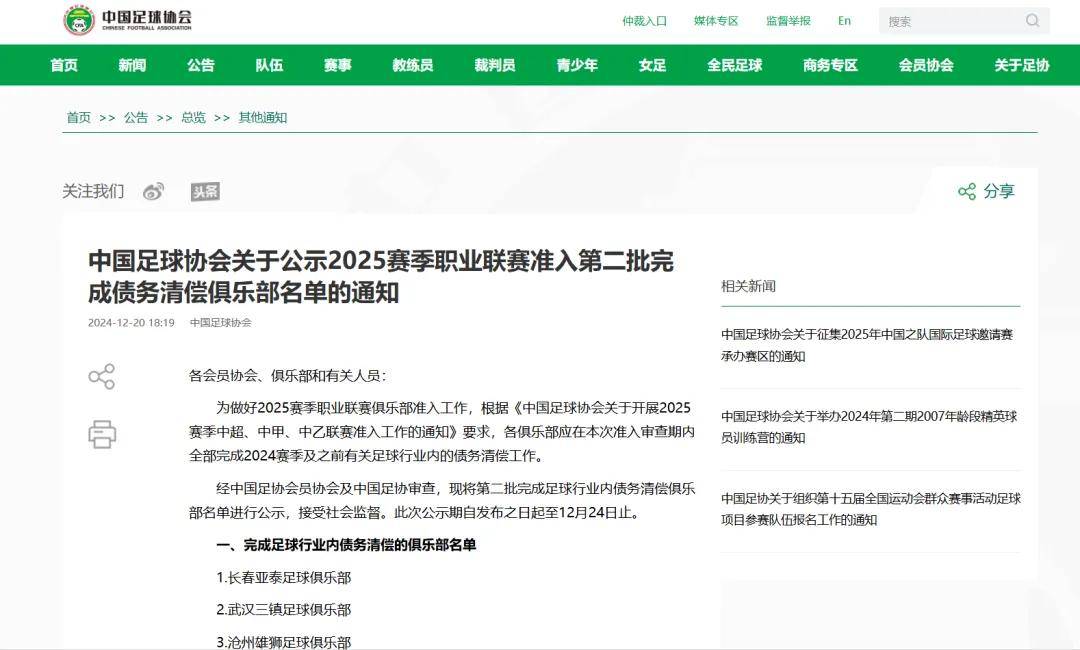Viewport: 1080px width, 650px height.
Task: Open related news about 2007年龄段精英球员训练营
Action: click(869, 427)
